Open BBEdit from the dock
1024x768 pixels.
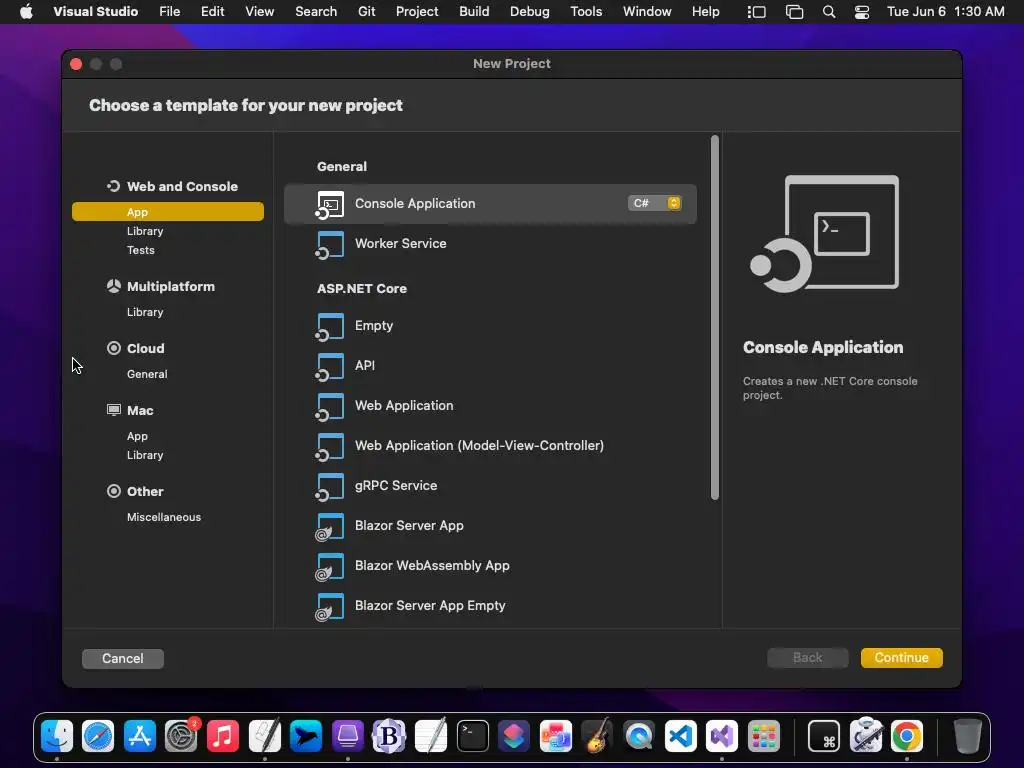point(389,737)
